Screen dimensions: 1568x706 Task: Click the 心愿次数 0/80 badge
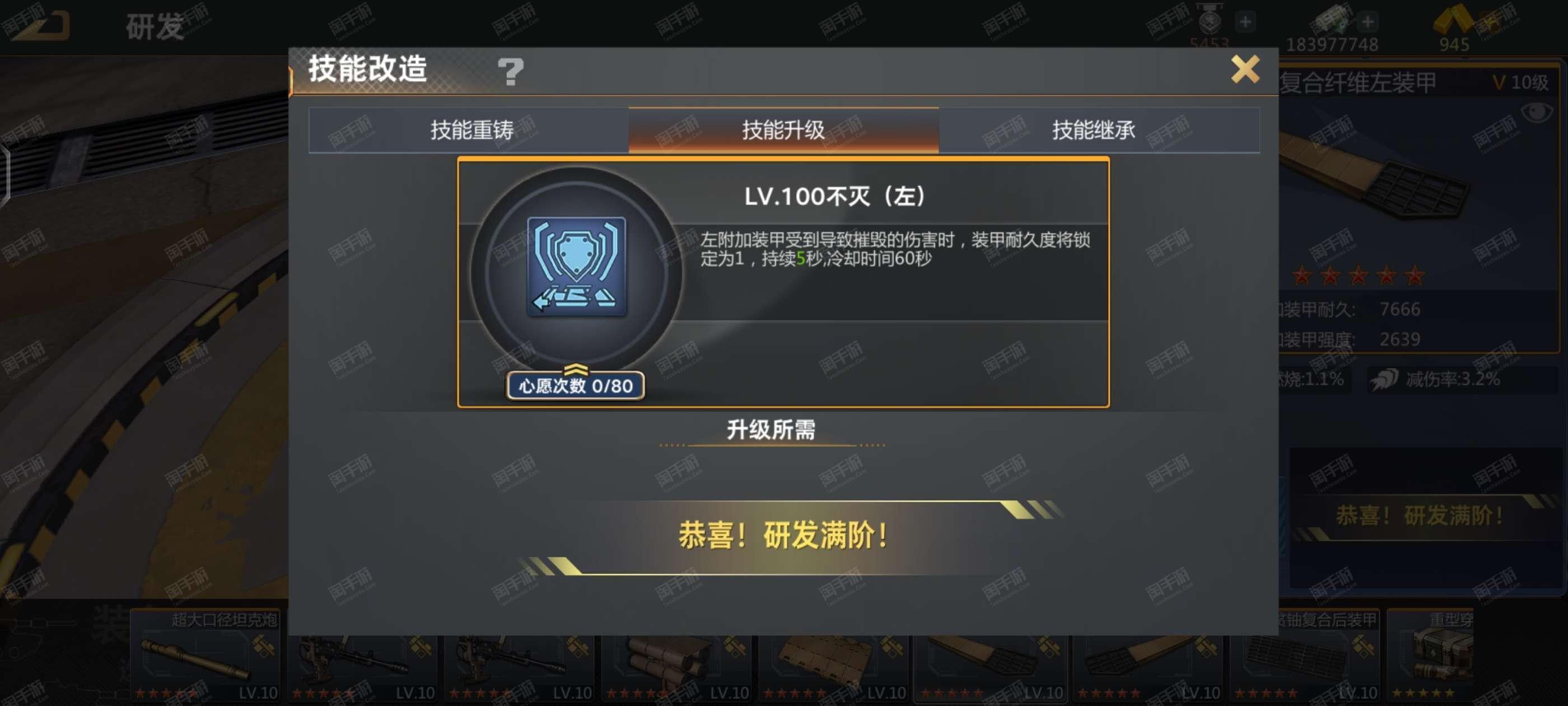tap(575, 385)
